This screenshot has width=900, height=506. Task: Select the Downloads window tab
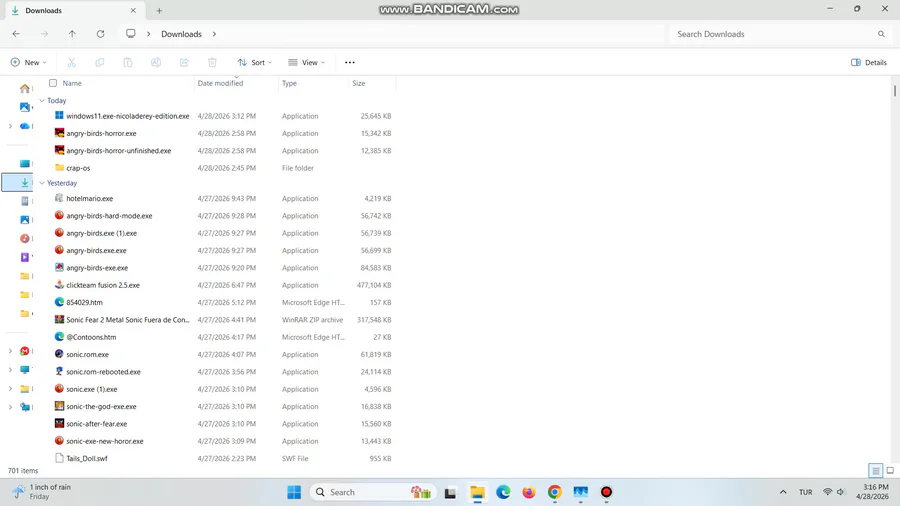[75, 10]
